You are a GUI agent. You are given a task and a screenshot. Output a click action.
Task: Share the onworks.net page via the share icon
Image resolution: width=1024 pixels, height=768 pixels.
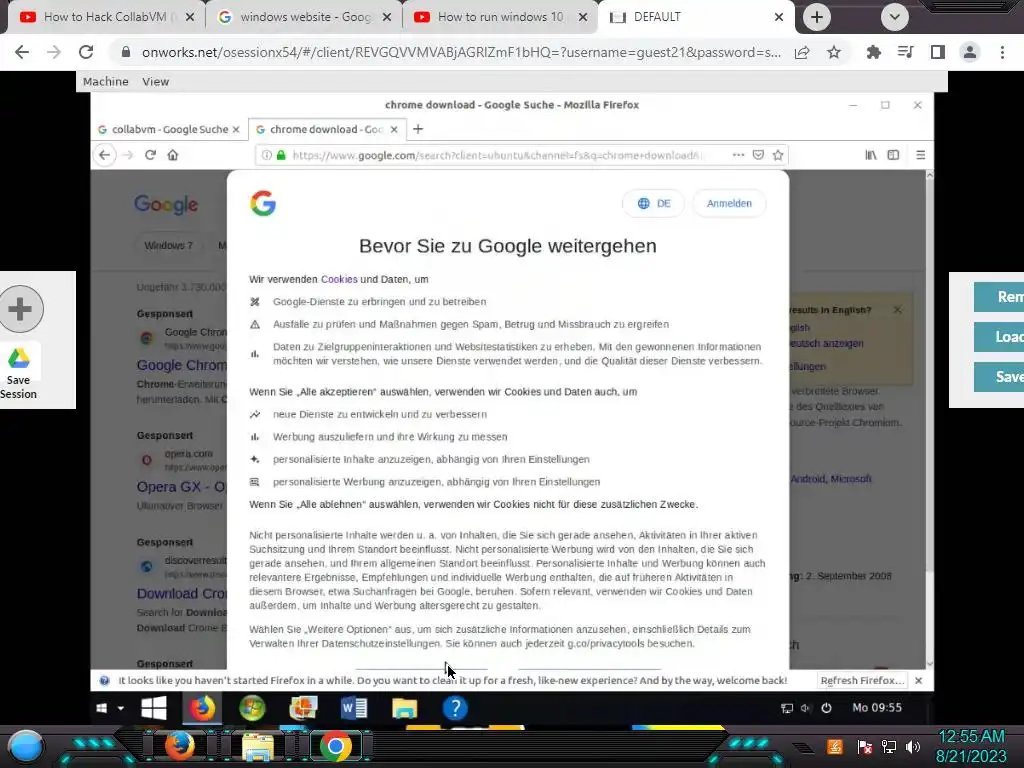(802, 52)
